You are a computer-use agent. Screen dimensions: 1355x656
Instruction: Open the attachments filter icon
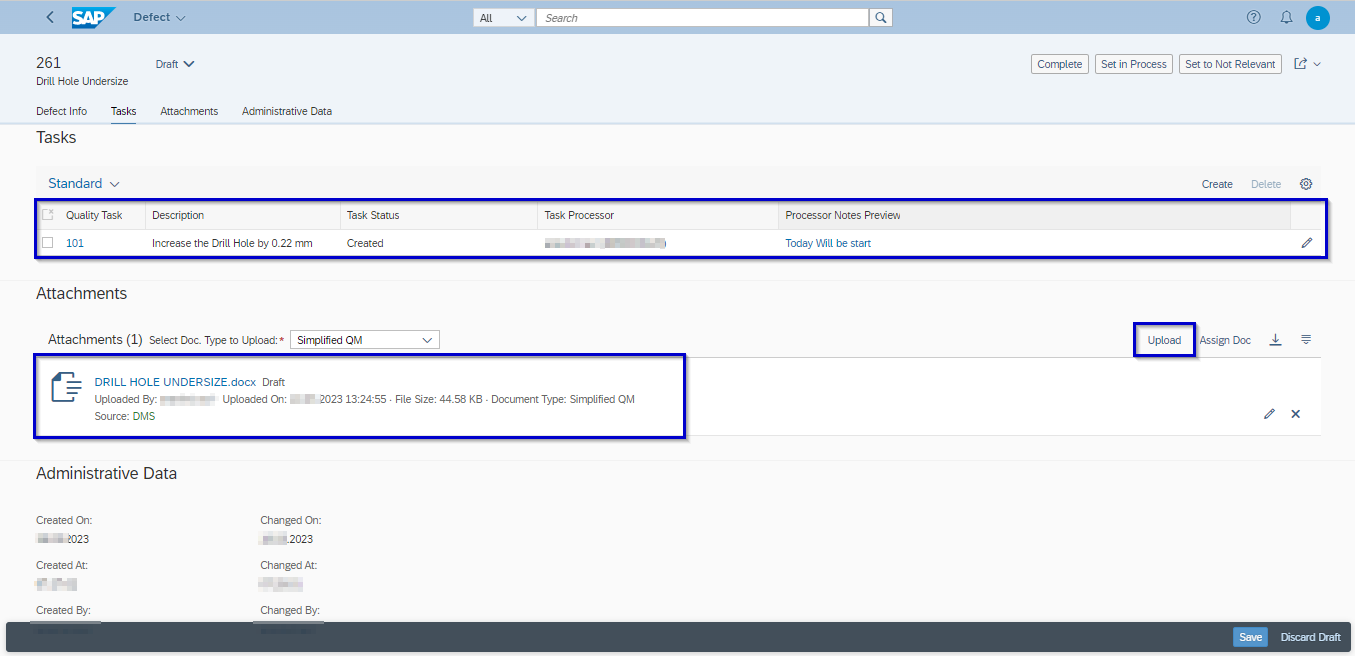1306,339
